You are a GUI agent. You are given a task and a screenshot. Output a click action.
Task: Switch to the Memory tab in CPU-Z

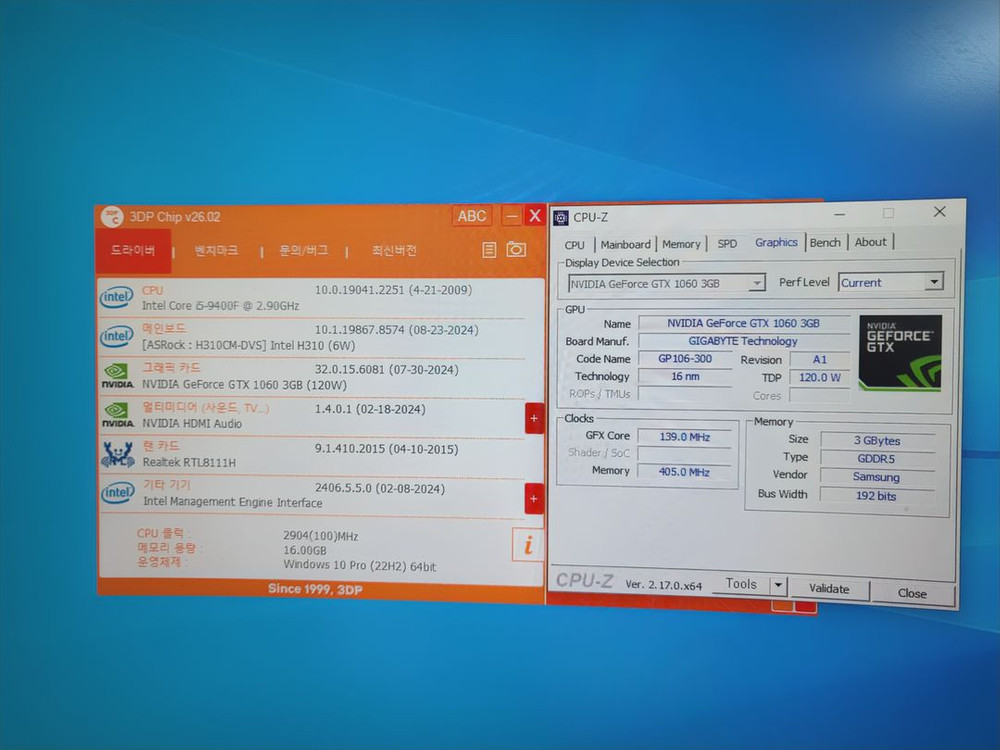coord(681,244)
